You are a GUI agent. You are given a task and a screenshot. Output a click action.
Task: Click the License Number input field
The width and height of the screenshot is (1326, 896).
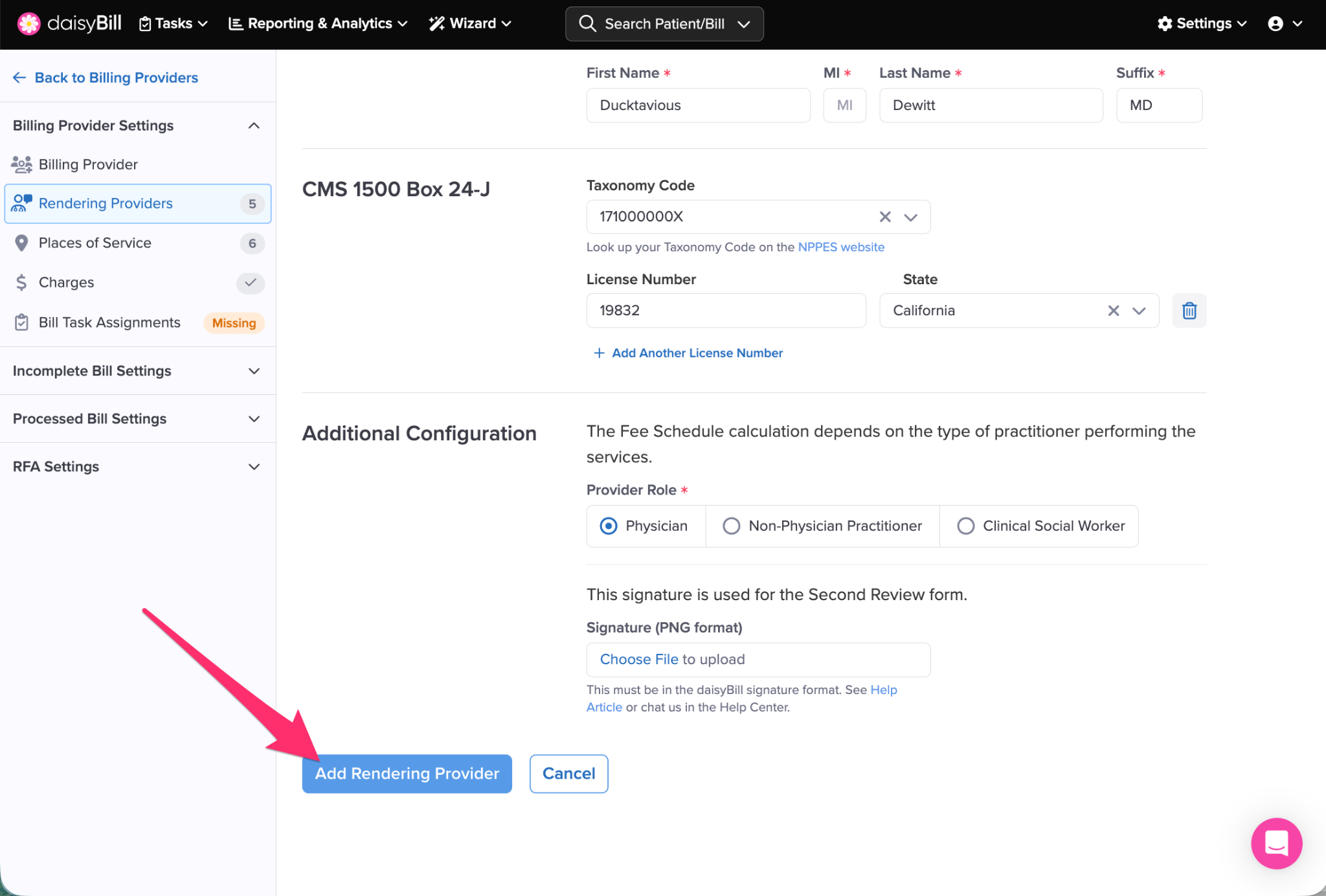pyautogui.click(x=725, y=311)
